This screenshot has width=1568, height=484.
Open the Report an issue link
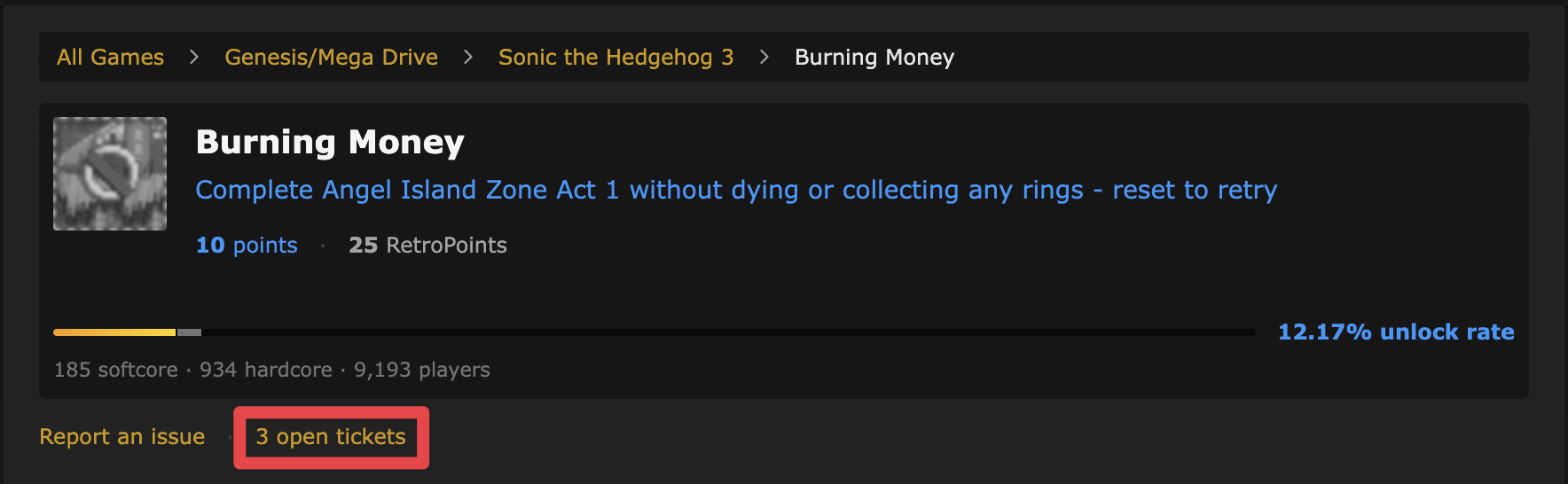pos(122,437)
